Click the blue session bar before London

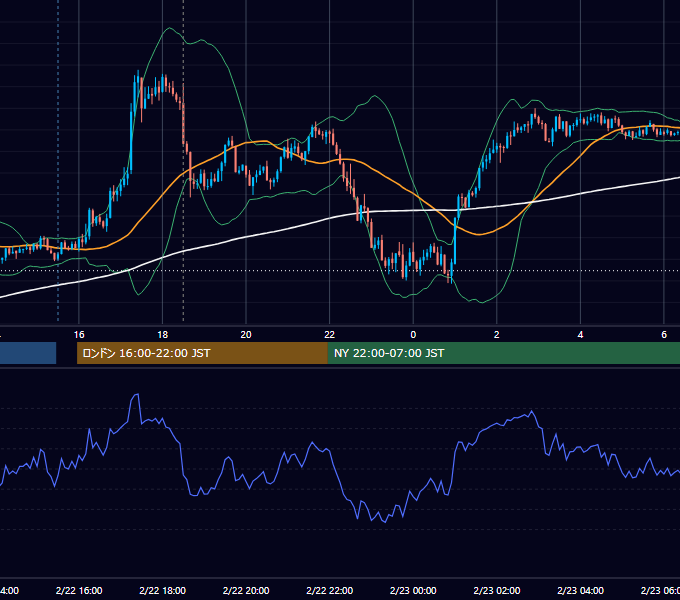28,353
